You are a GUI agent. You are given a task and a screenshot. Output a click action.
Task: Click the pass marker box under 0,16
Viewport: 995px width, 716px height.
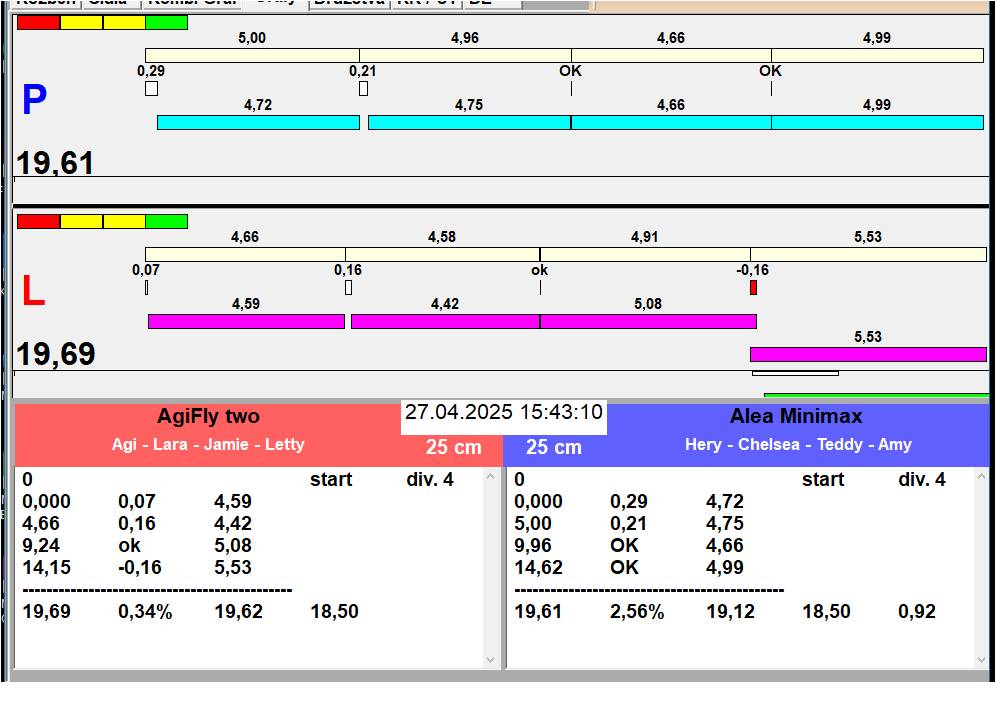point(348,288)
